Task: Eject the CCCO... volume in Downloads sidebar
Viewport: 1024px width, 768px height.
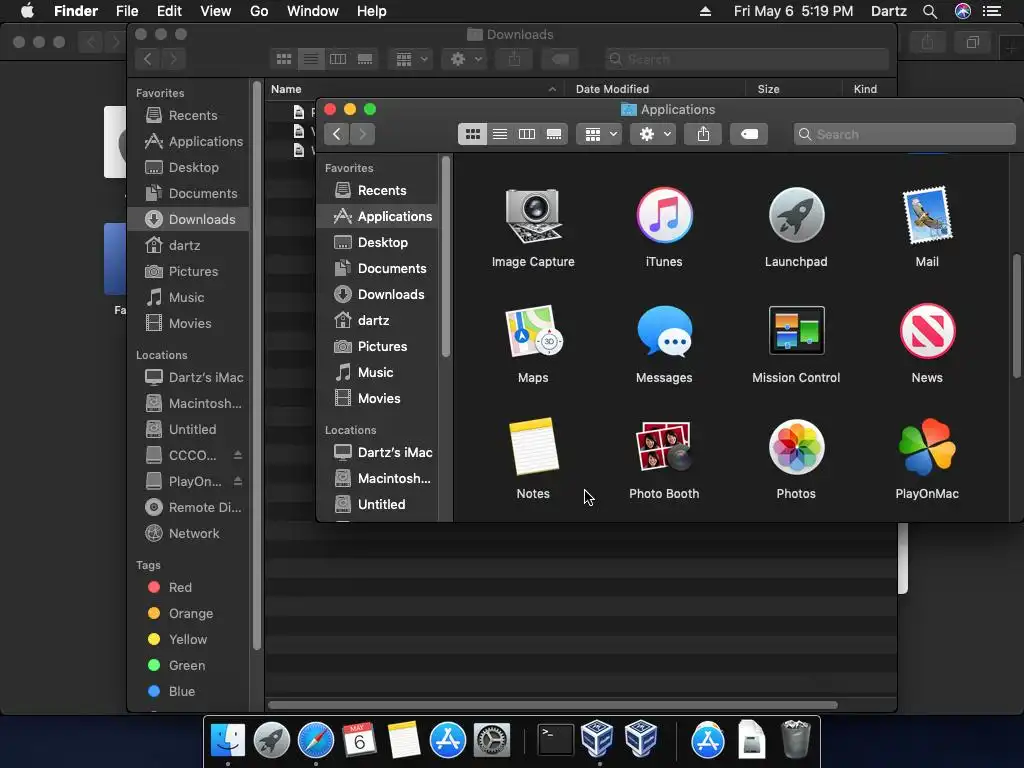Action: tap(238, 455)
